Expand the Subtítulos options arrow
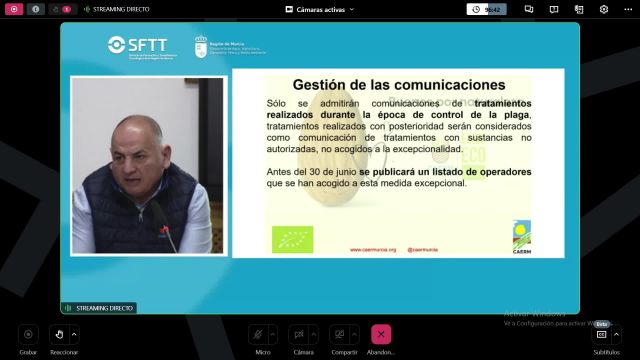The height and width of the screenshot is (360, 640). coord(616,335)
